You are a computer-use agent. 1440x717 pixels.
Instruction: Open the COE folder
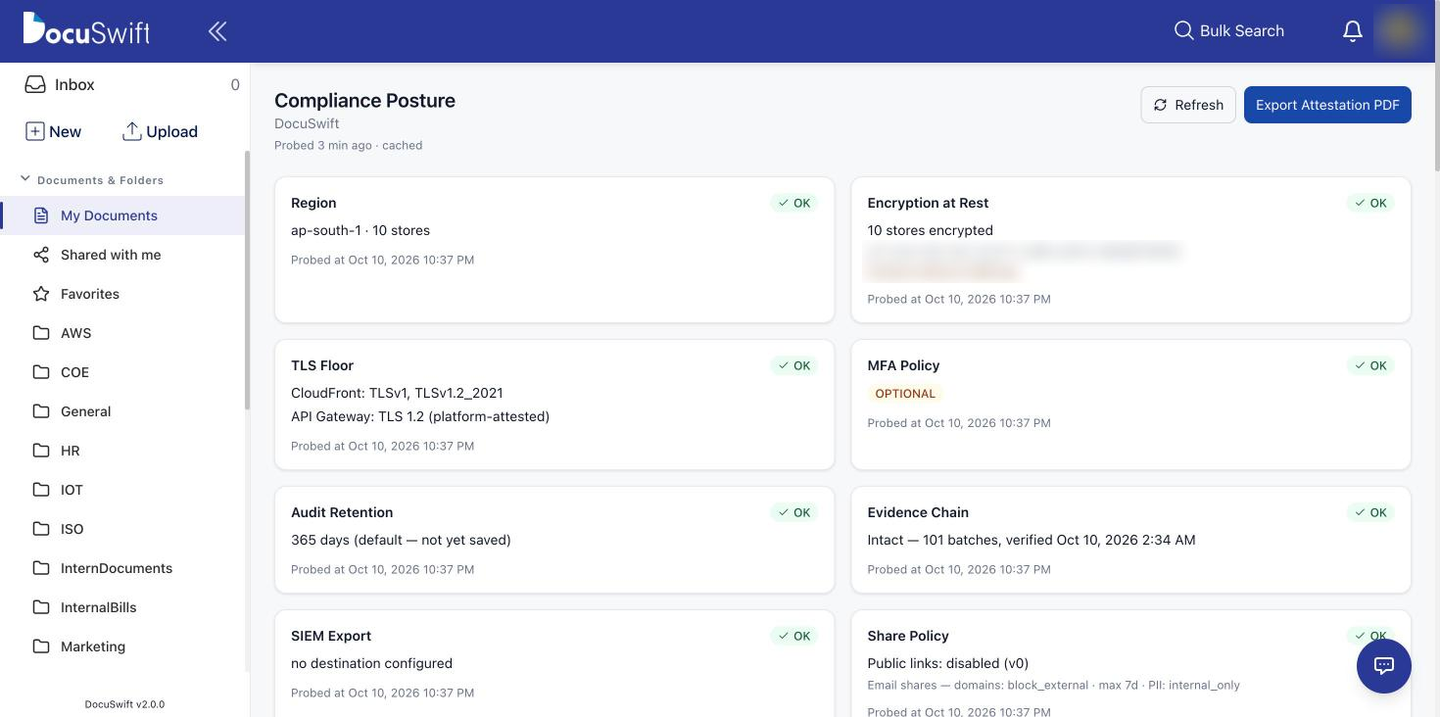(123, 372)
